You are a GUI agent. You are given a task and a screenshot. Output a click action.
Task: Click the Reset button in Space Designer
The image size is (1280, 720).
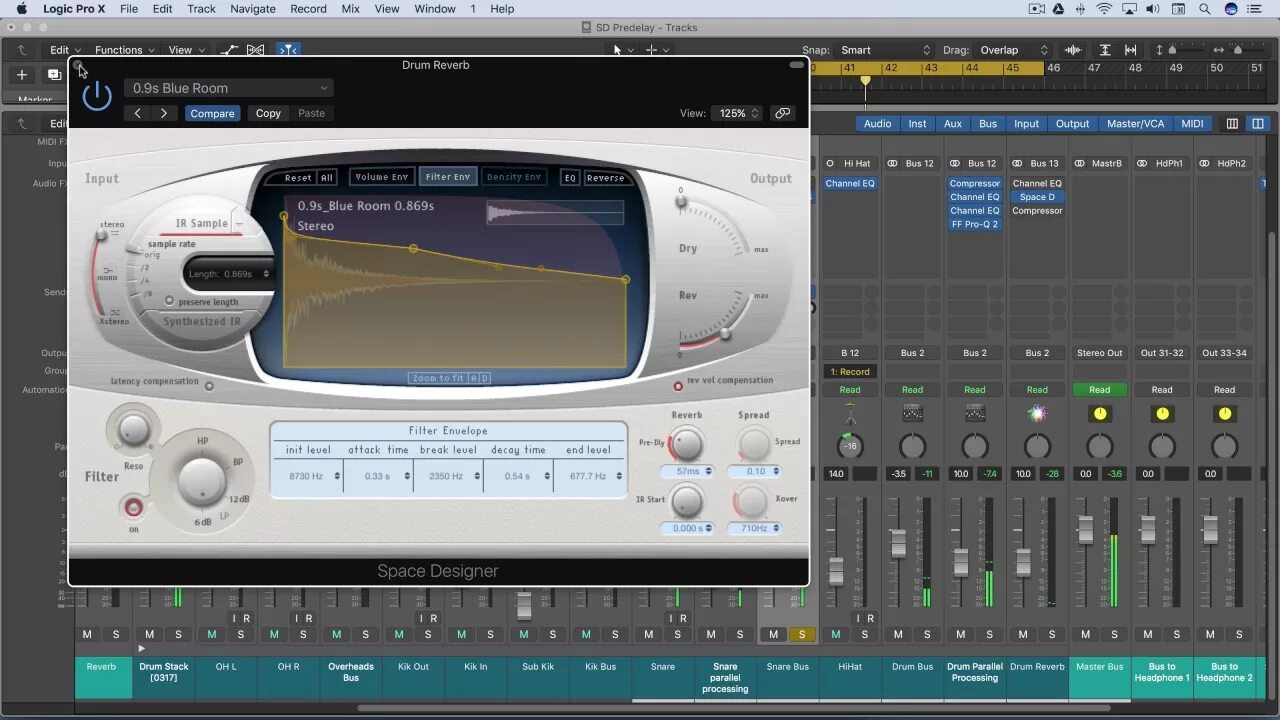point(298,178)
